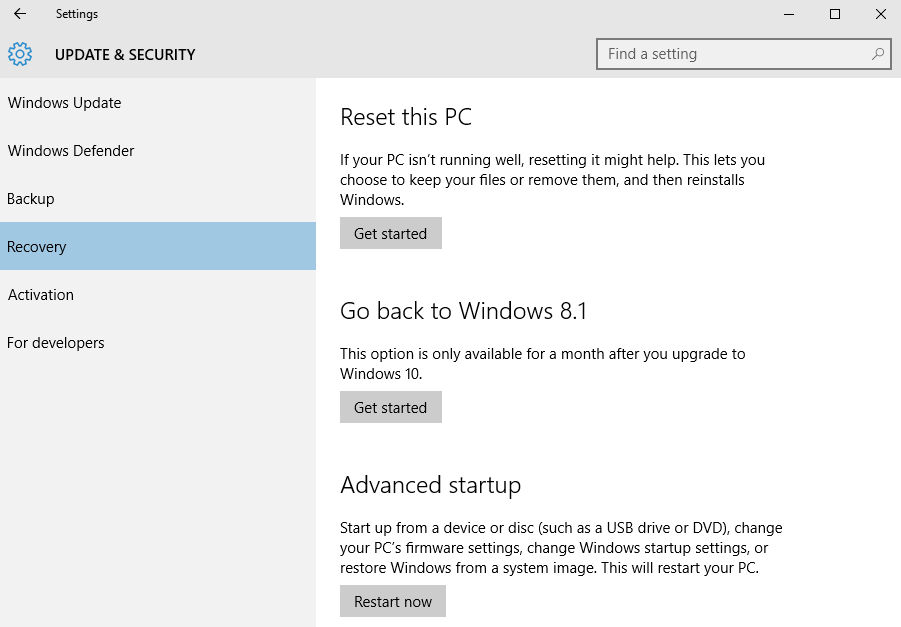
Task: Go to For developers settings
Action: pos(56,343)
